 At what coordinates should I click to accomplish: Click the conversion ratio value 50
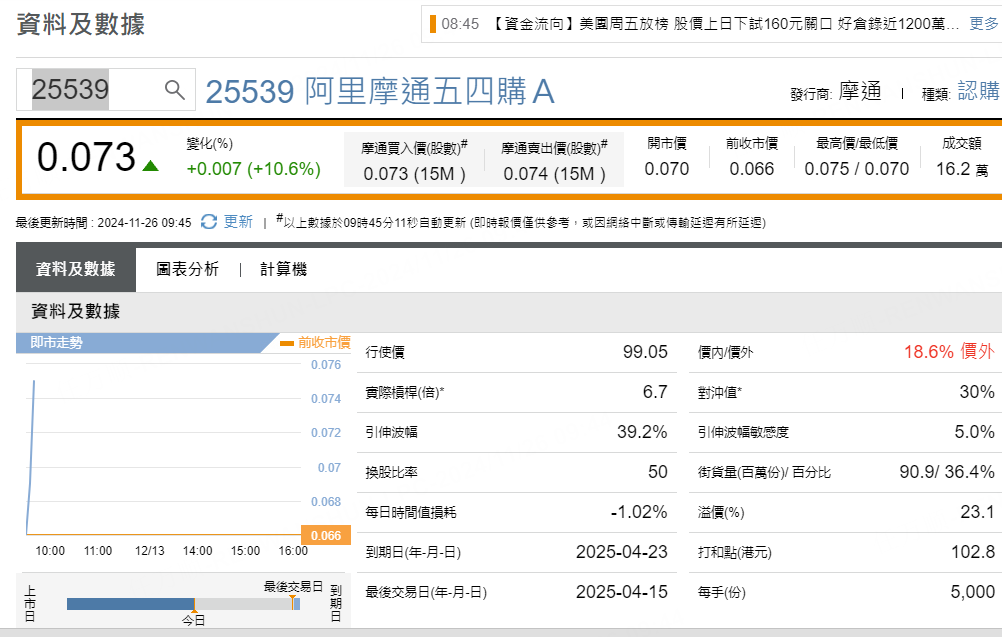[658, 472]
